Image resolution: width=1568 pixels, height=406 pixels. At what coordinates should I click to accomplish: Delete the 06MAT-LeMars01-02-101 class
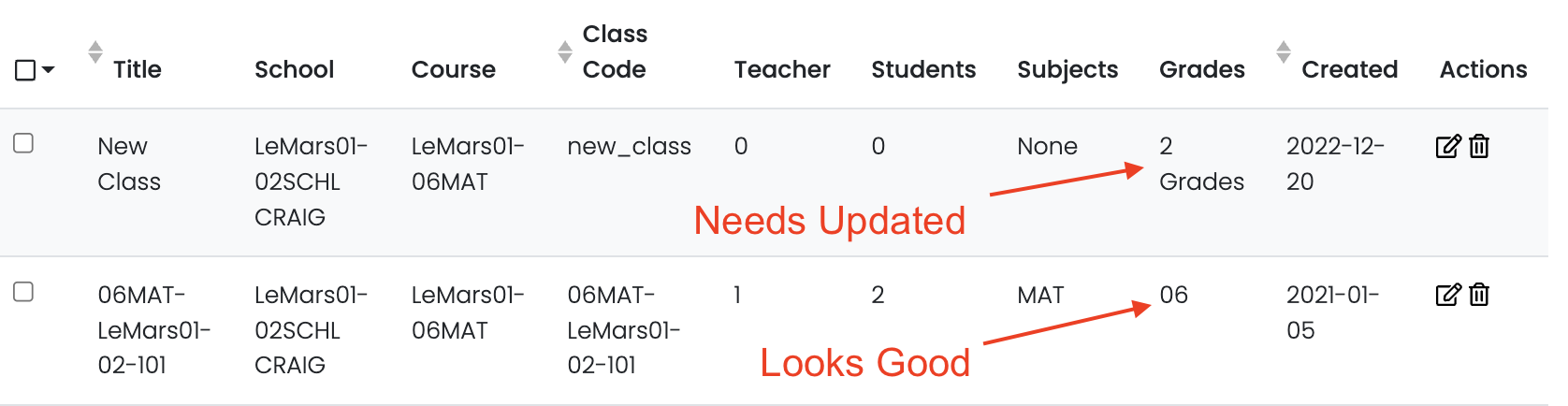(x=1479, y=296)
